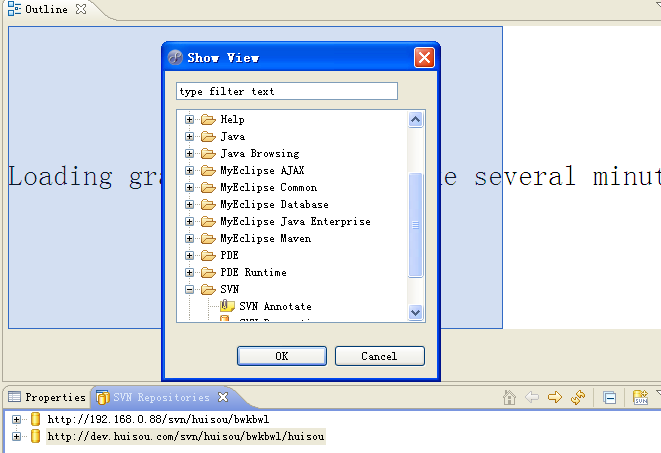Click the Show View dialog title icon
This screenshot has height=453, width=661.
pos(175,57)
